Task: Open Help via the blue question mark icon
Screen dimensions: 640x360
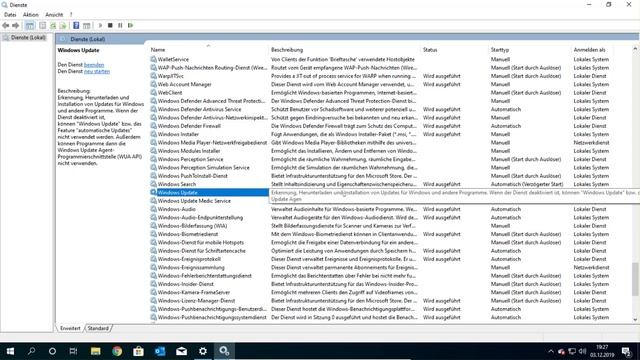Action: click(x=76, y=25)
